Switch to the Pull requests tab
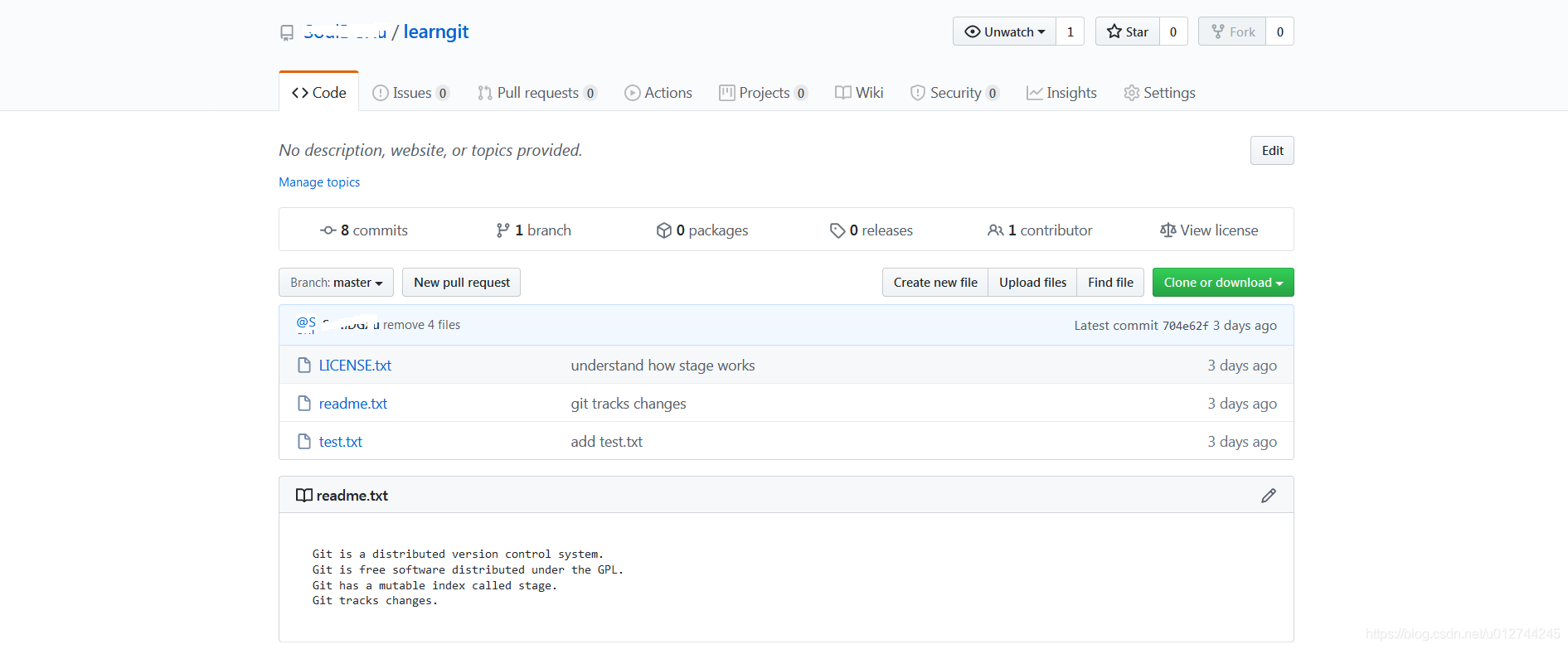The height and width of the screenshot is (649, 1568). point(537,93)
